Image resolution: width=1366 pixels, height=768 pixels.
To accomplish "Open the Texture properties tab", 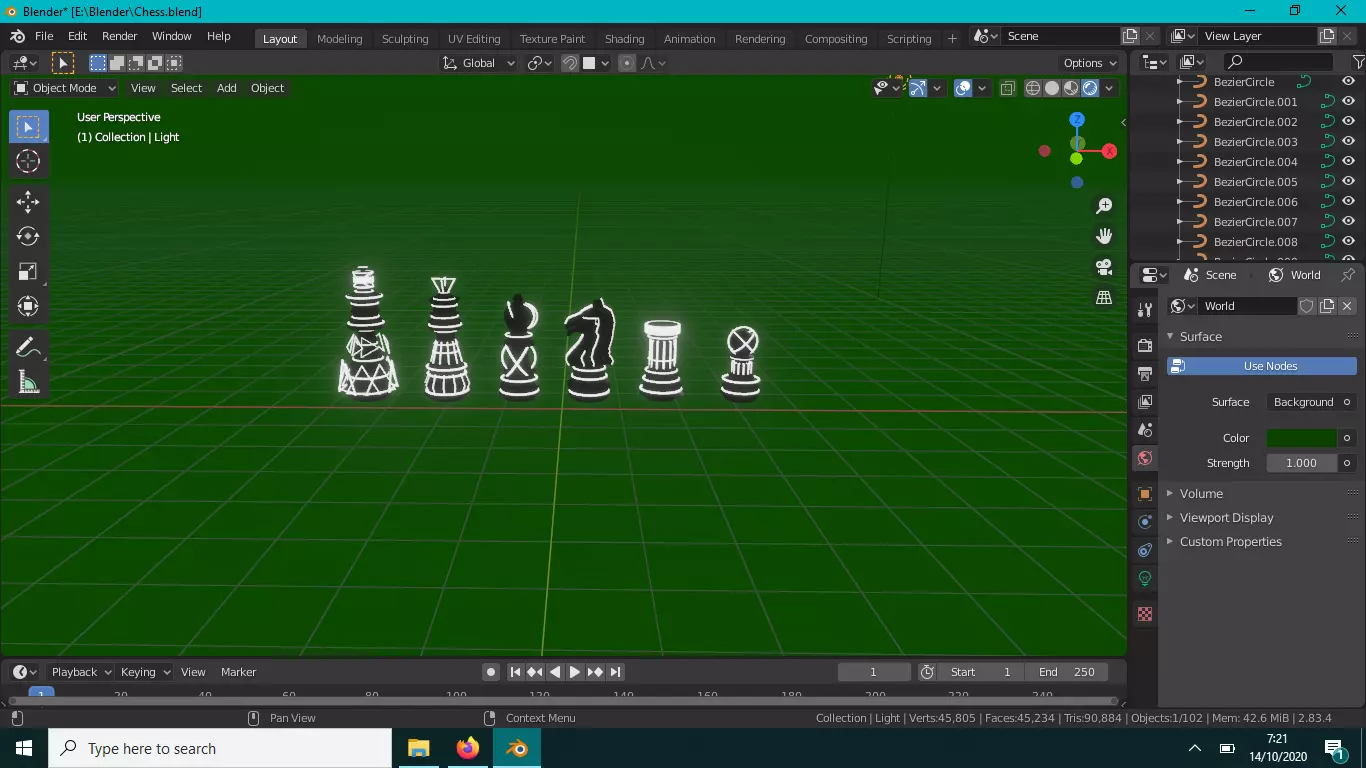I will tap(1145, 614).
